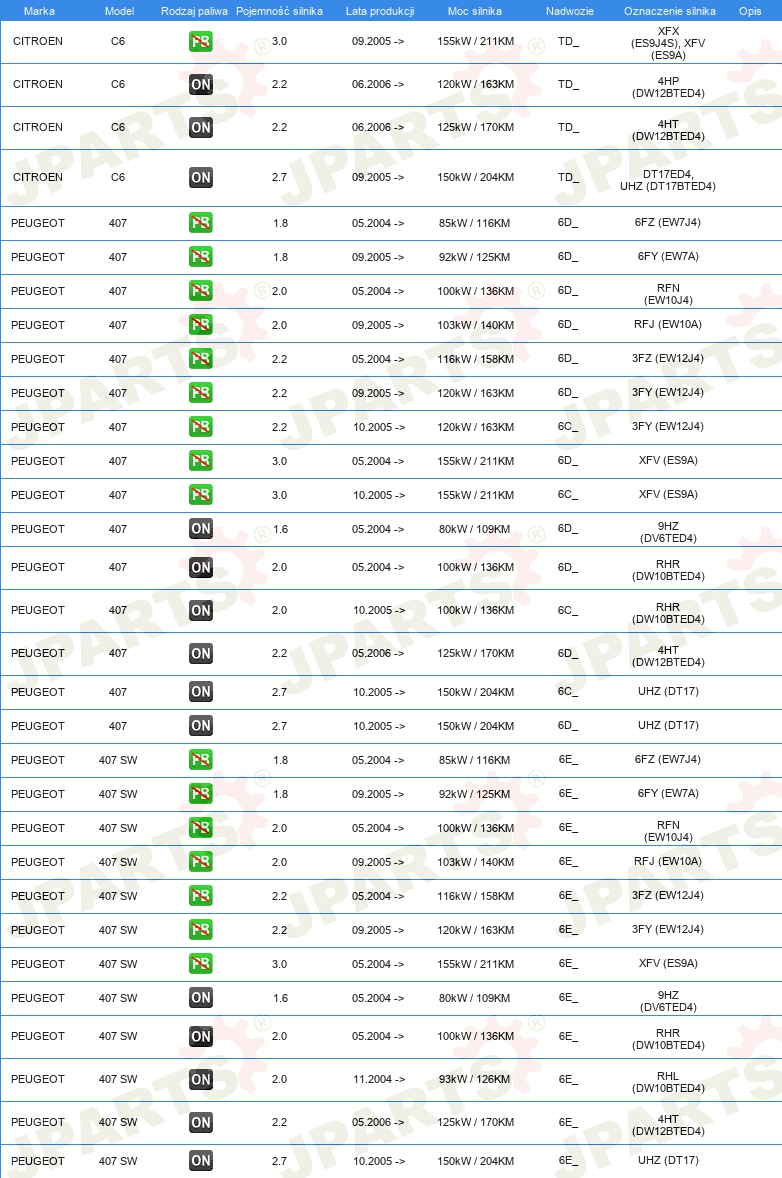782x1178 pixels.
Task: Click the Rodzaj paliwa column header
Action: [194, 11]
